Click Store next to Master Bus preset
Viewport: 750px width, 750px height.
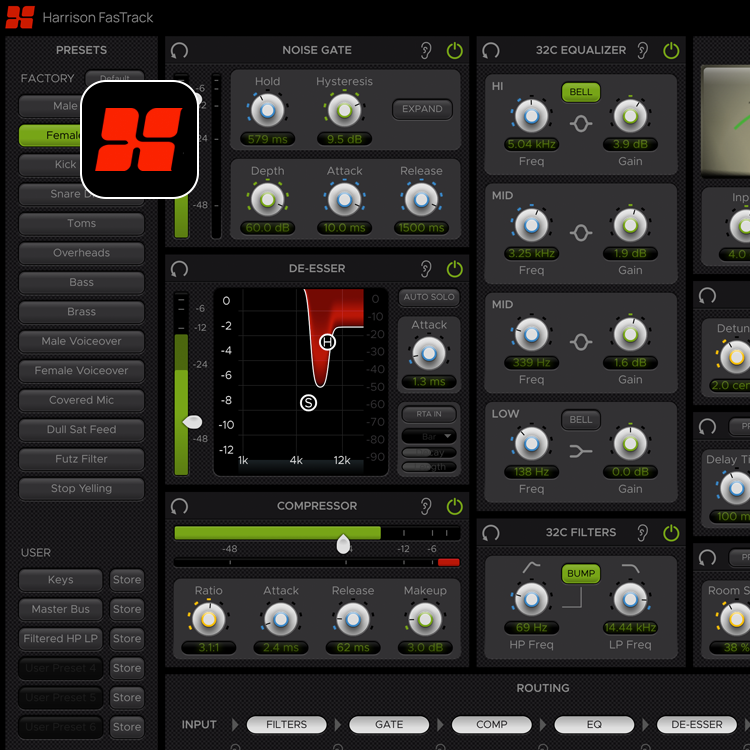coord(127,609)
